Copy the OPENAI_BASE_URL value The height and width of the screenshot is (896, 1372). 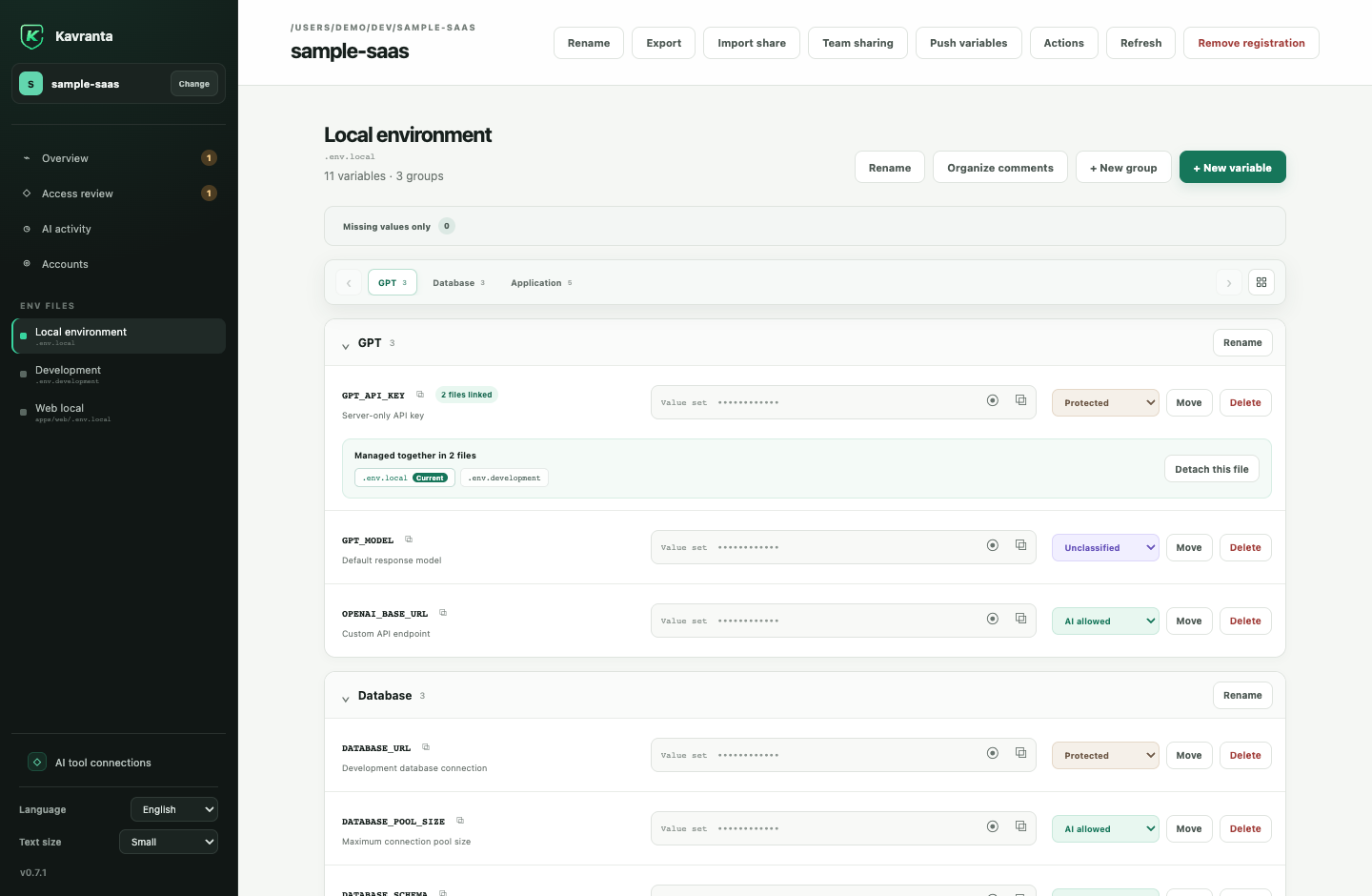(x=1020, y=620)
